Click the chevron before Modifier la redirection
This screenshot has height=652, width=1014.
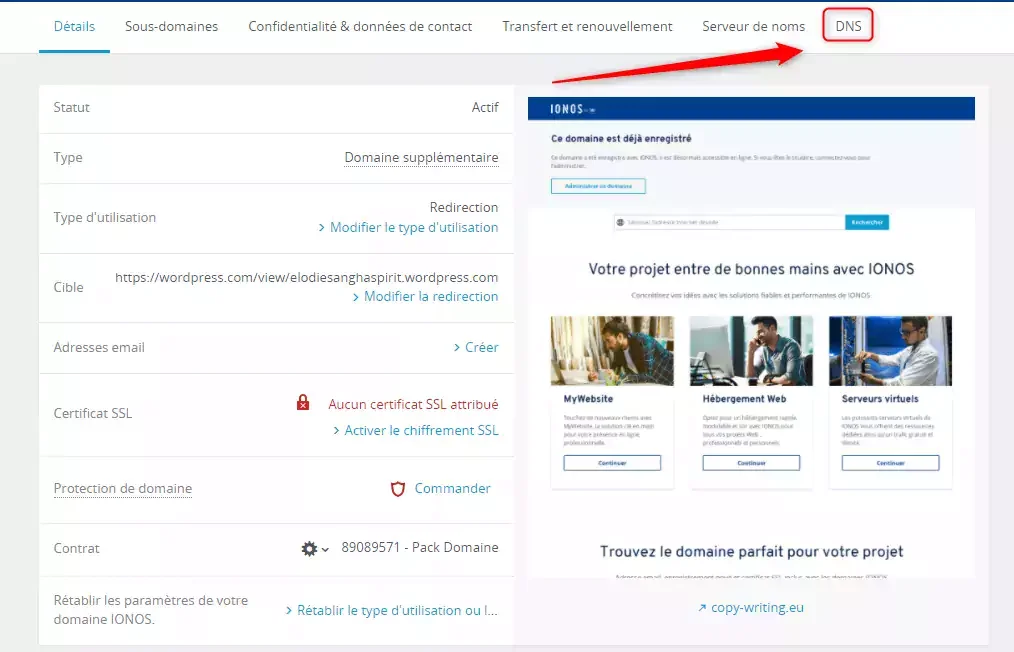(x=356, y=297)
